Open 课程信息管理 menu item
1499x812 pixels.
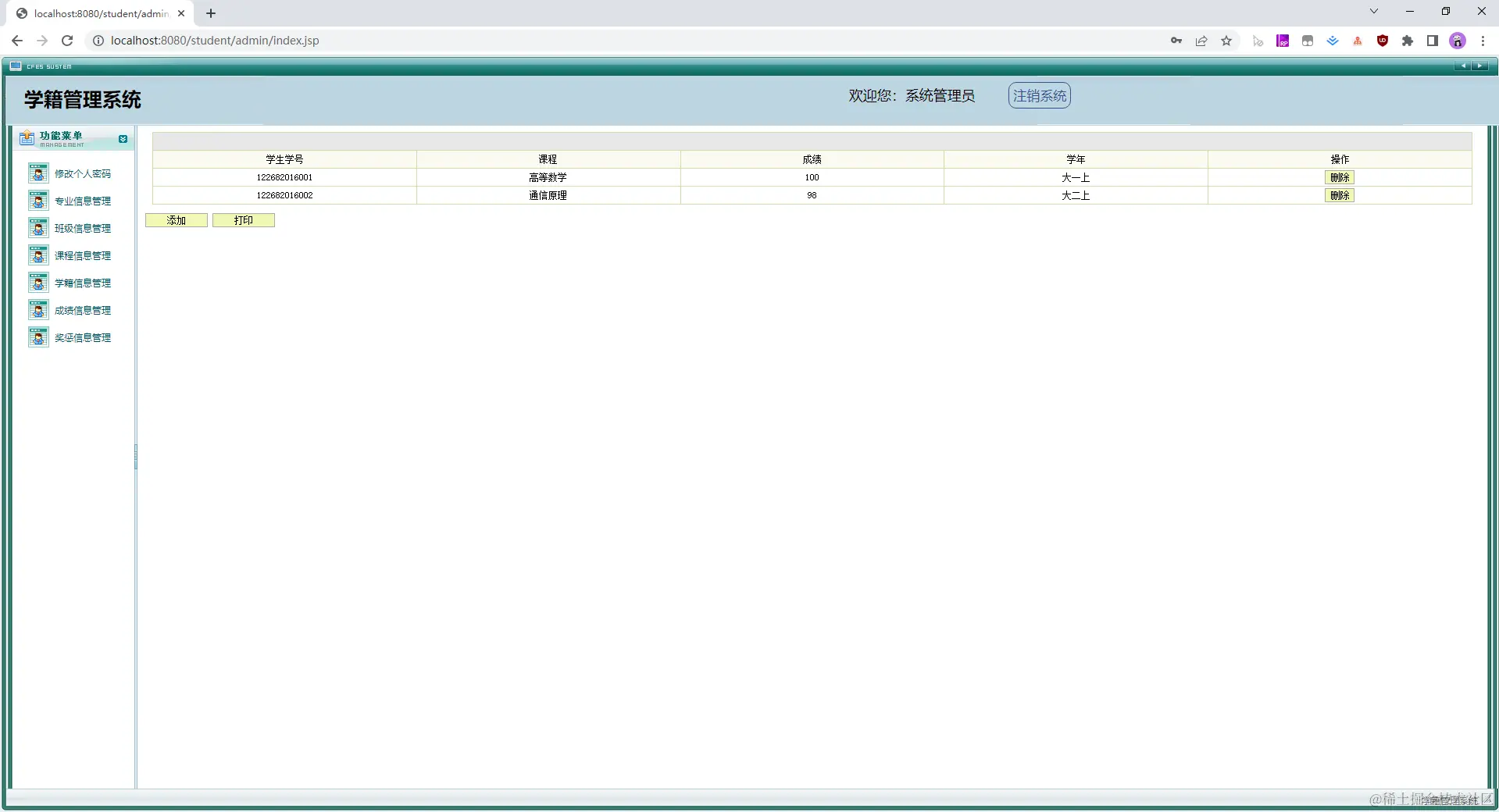[83, 256]
